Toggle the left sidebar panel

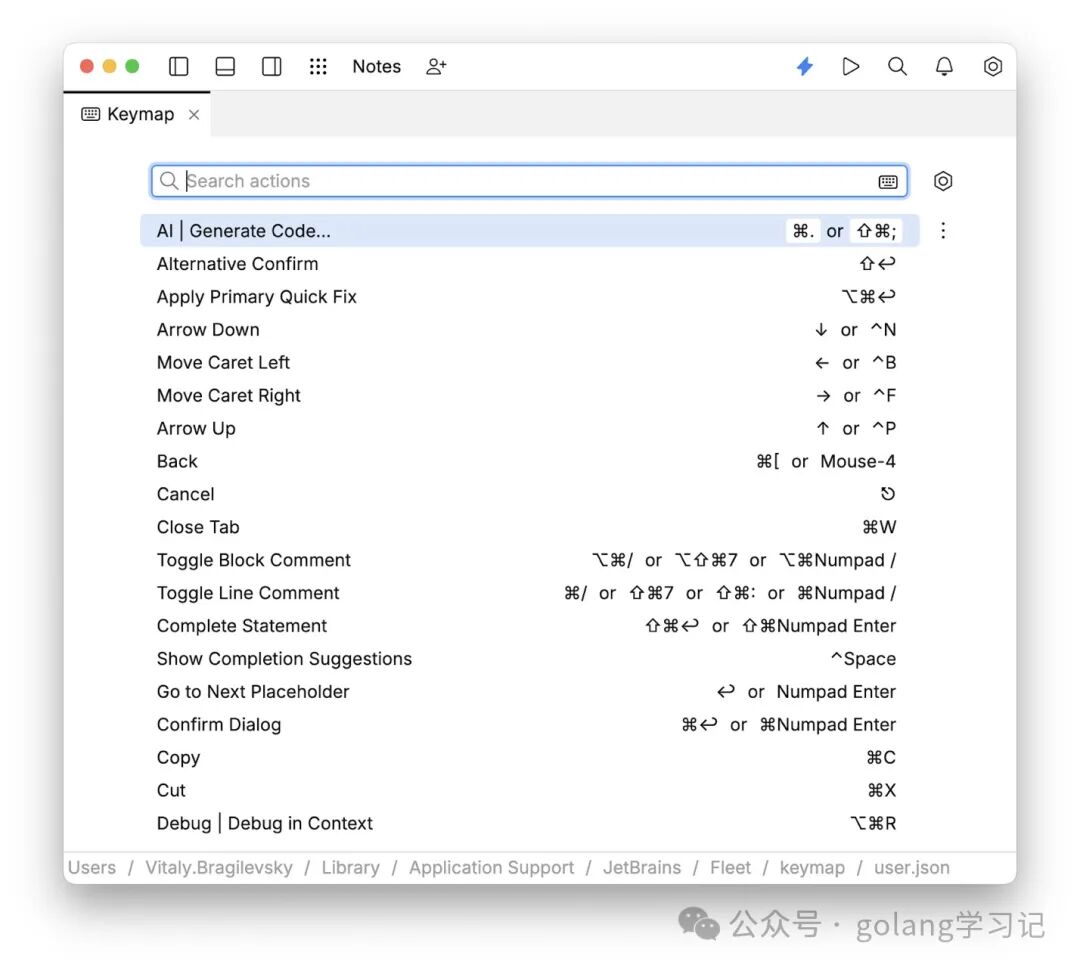(178, 66)
